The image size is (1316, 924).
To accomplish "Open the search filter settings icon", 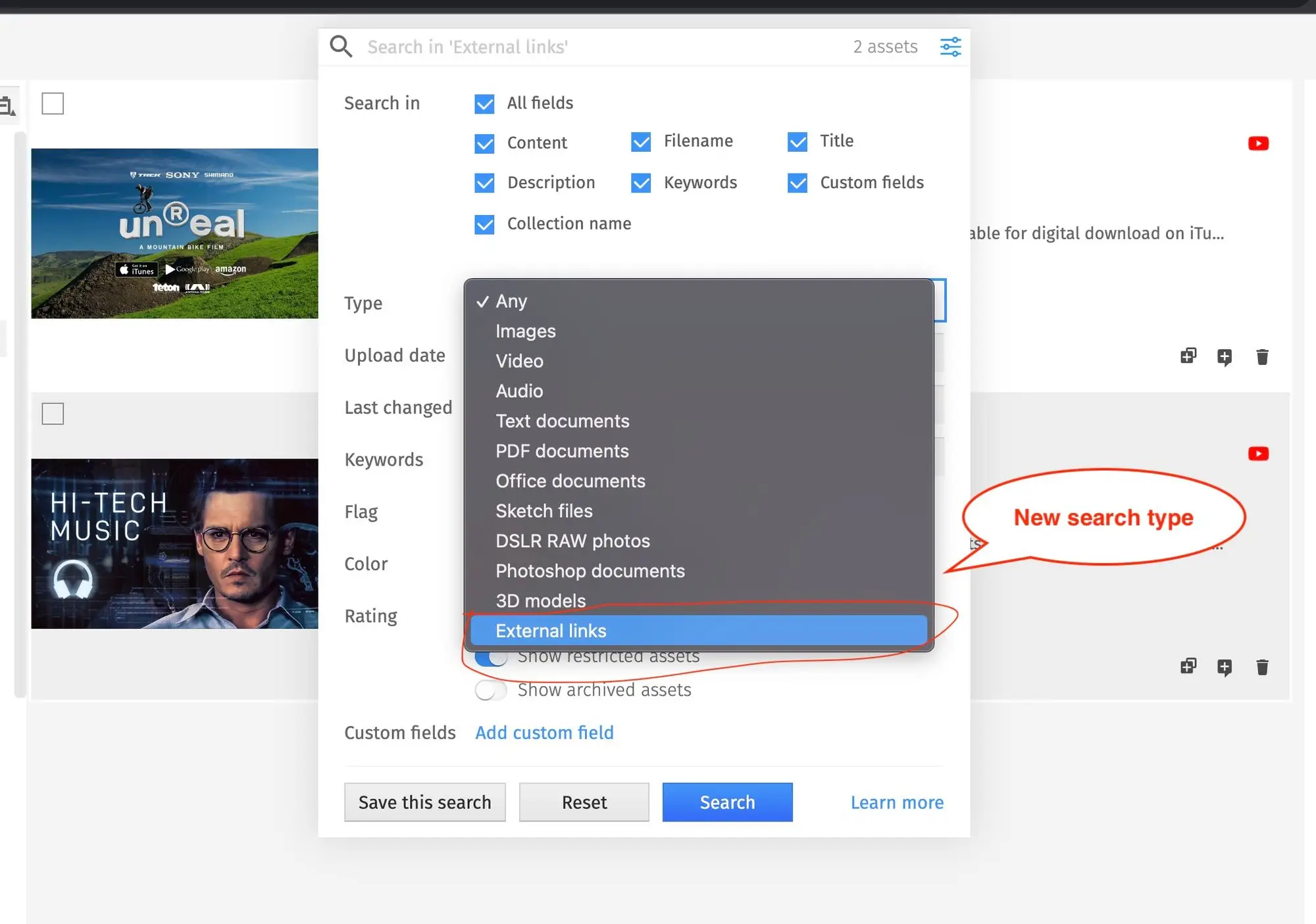I will (x=950, y=47).
